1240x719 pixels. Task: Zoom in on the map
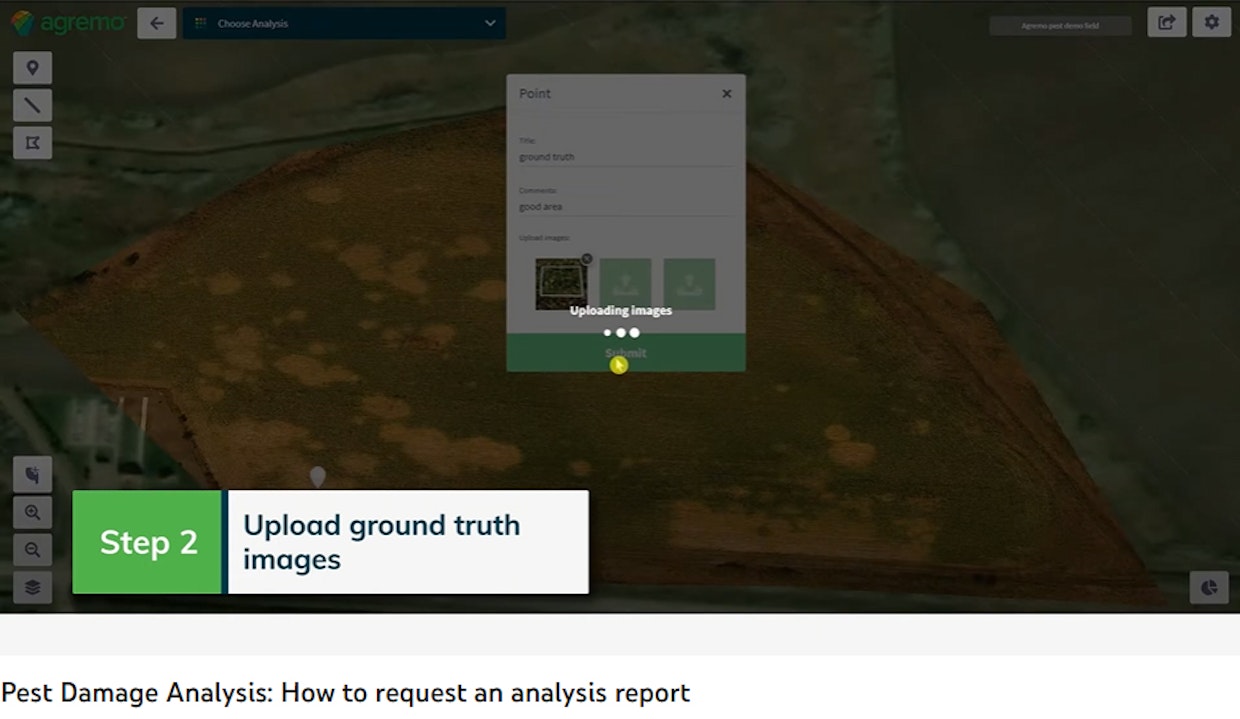tap(32, 513)
